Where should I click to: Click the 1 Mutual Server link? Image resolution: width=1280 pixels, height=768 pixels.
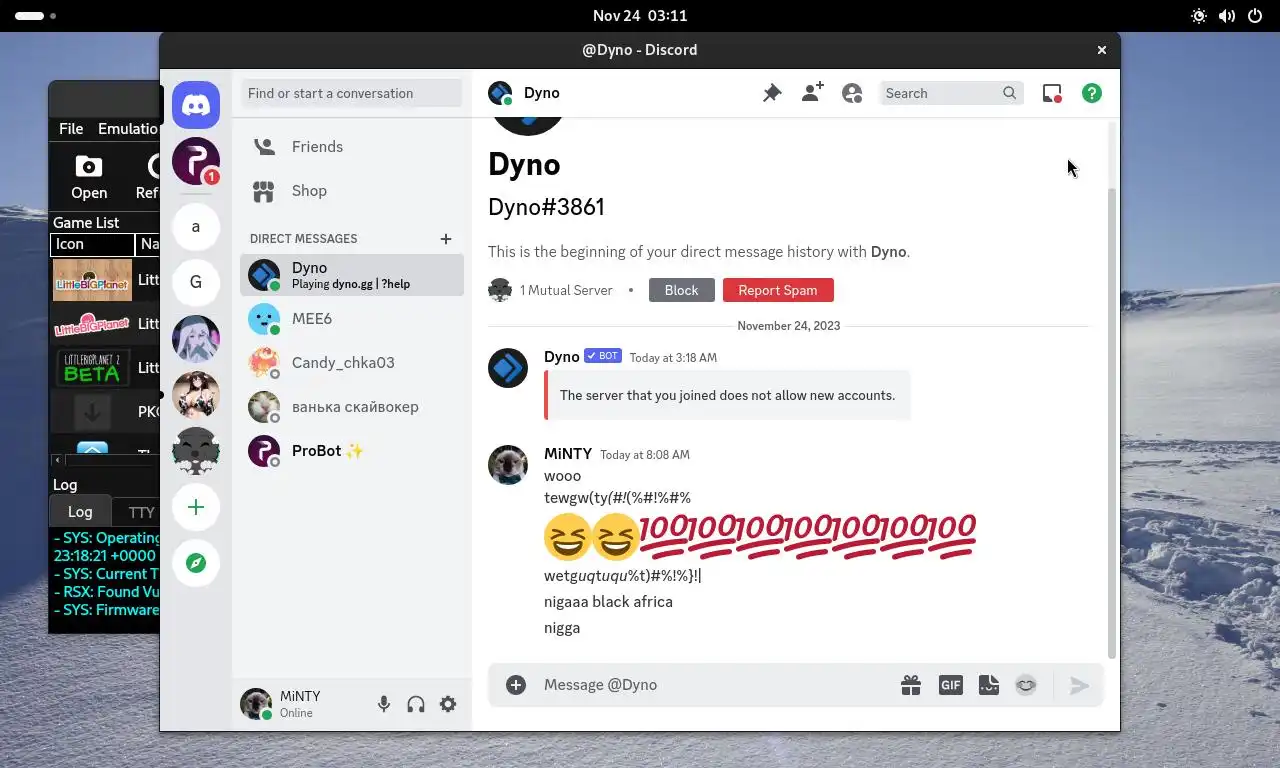[566, 290]
